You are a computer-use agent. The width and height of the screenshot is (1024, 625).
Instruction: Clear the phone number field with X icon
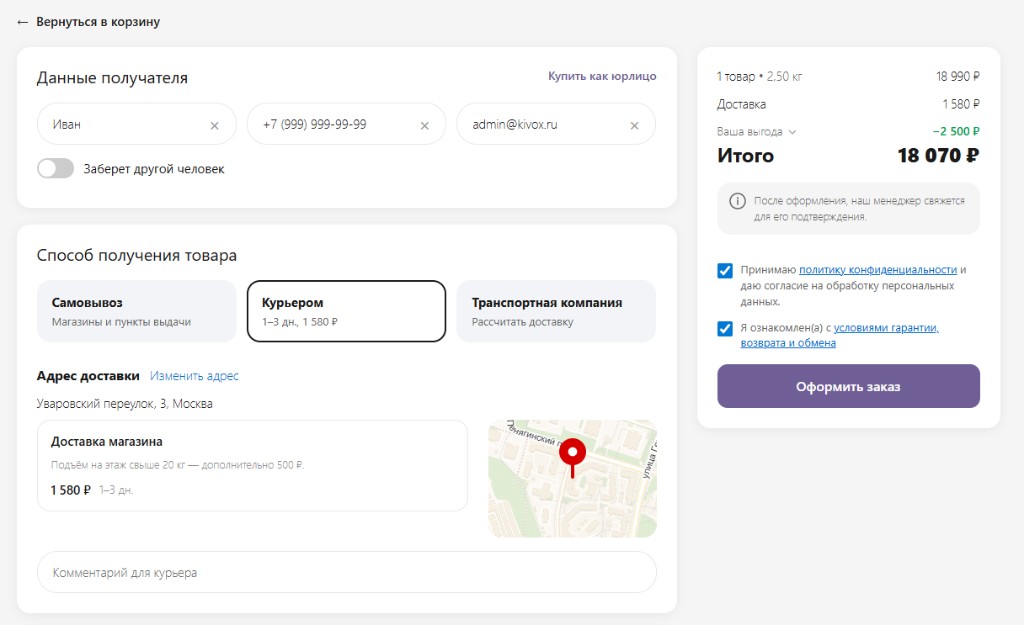(424, 125)
